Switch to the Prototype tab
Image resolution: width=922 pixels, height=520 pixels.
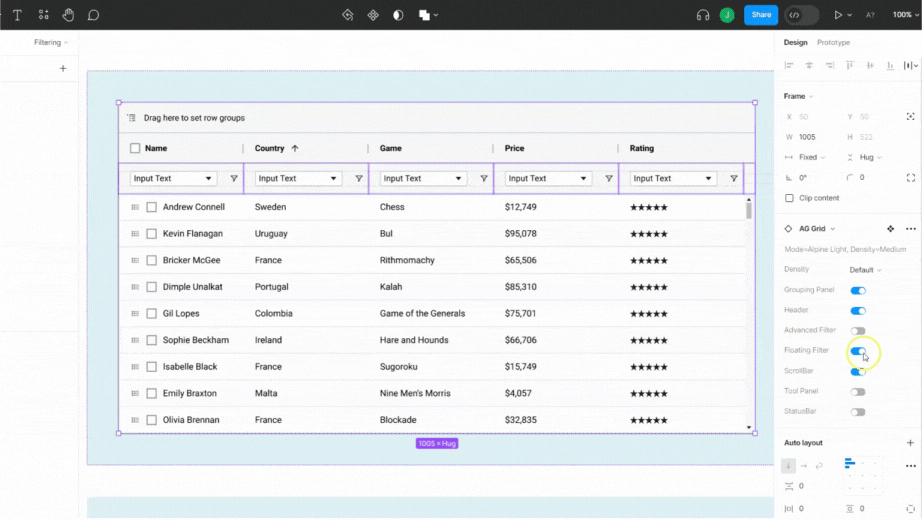pyautogui.click(x=833, y=43)
